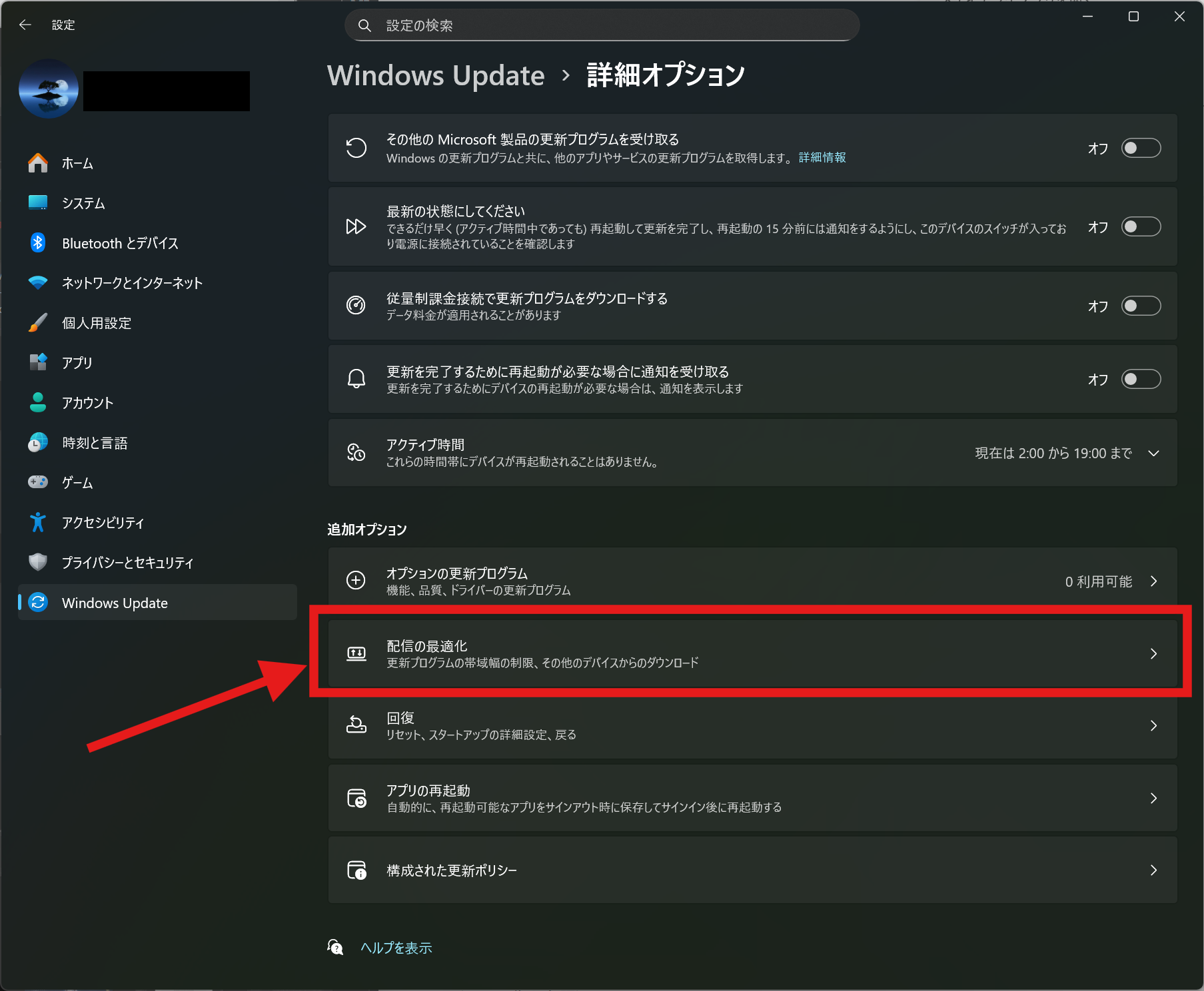Open the 配信の最適化 row title

tap(427, 646)
